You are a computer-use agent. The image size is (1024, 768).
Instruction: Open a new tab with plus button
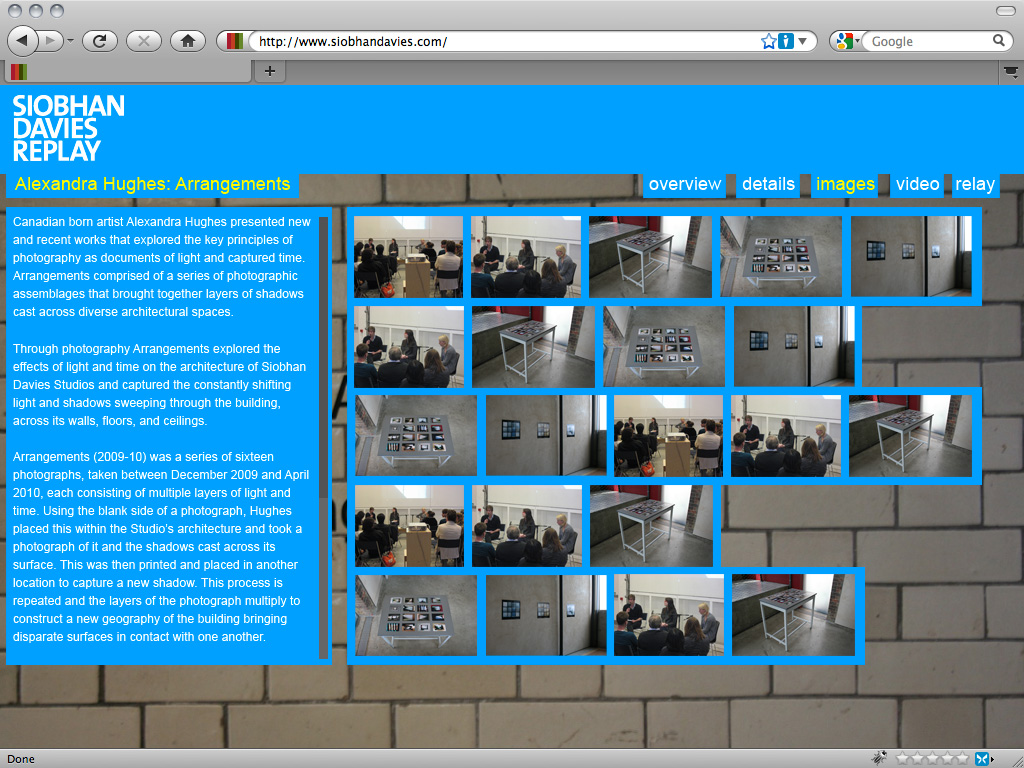tap(269, 71)
